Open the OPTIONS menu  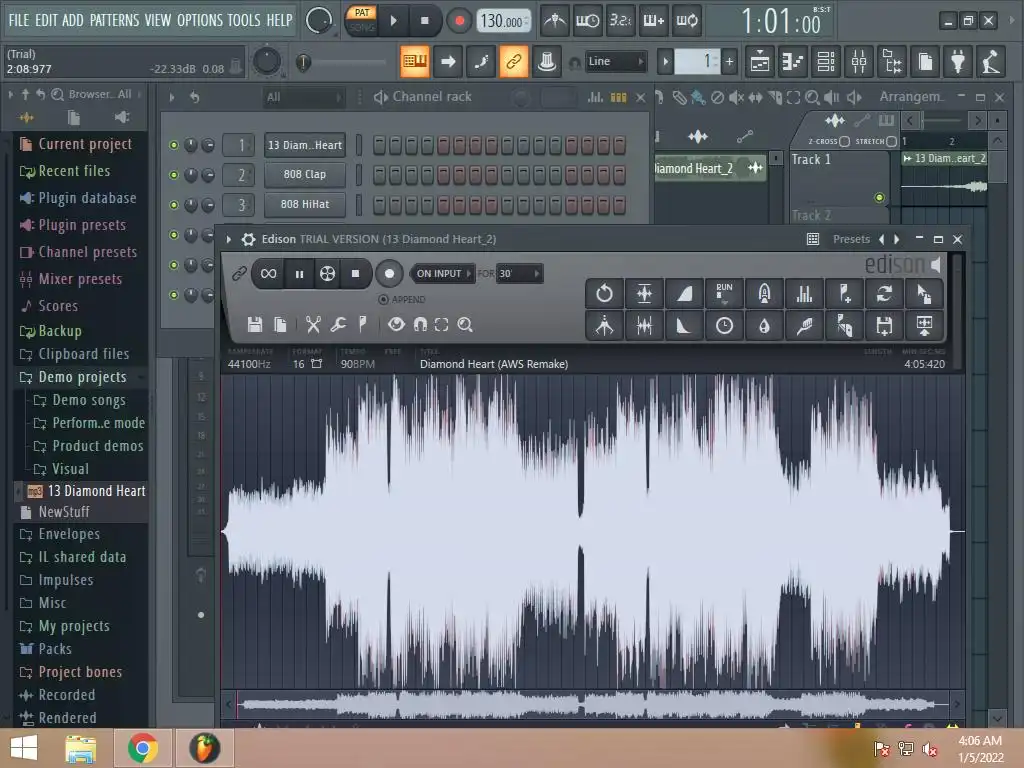200,20
